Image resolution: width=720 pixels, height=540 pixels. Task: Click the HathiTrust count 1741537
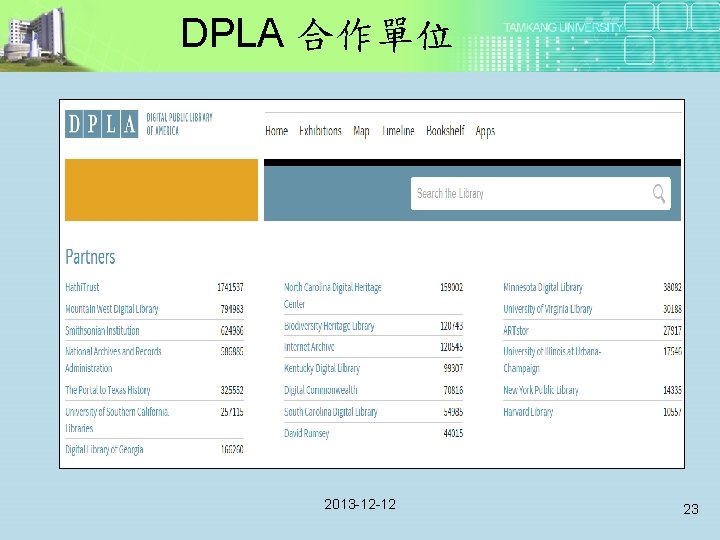click(230, 287)
